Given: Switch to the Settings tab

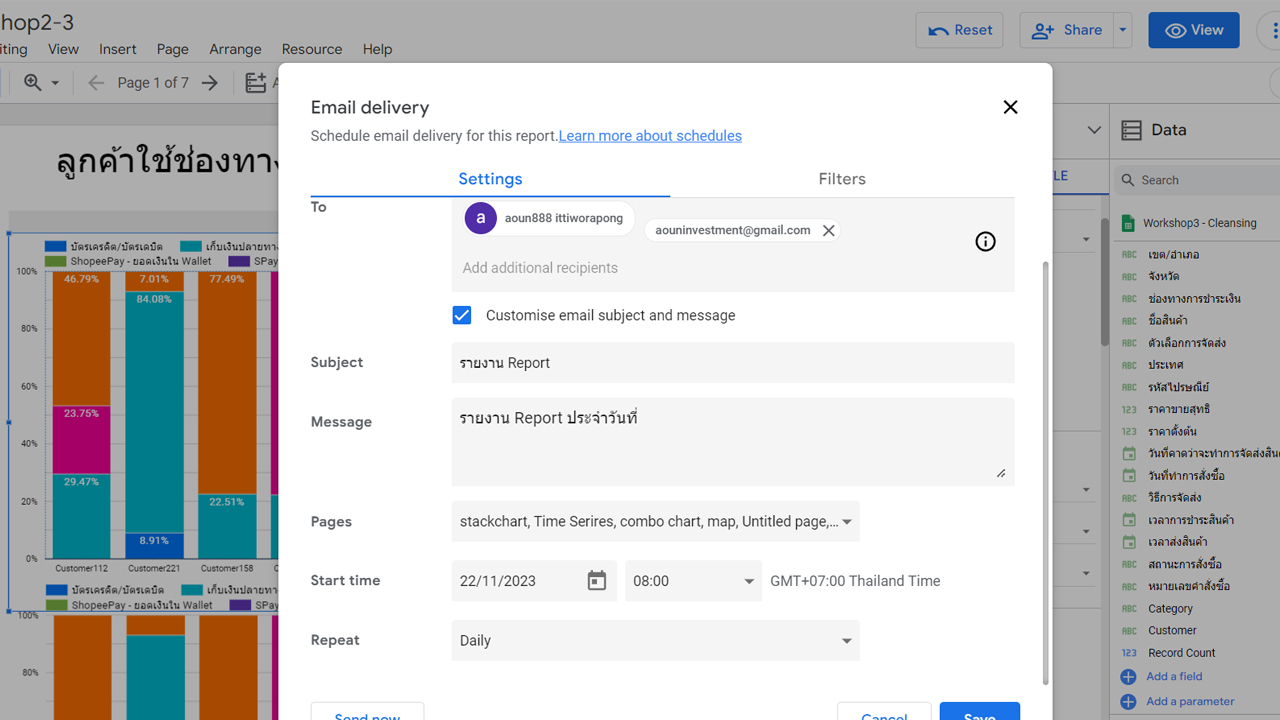Looking at the screenshot, I should click(x=490, y=179).
